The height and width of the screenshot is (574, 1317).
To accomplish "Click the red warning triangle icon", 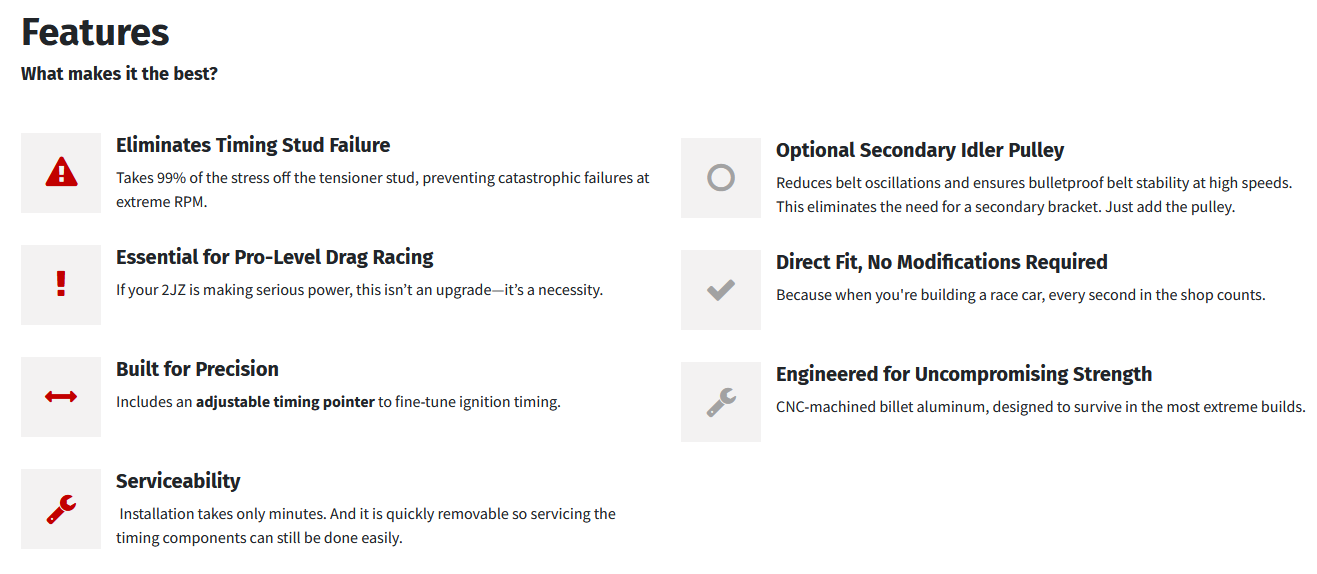I will click(61, 172).
